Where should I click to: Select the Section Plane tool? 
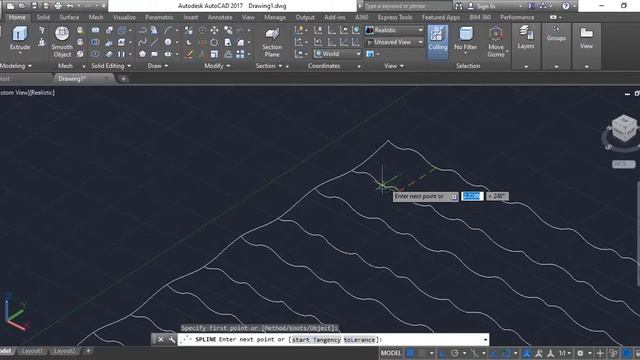pyautogui.click(x=272, y=42)
